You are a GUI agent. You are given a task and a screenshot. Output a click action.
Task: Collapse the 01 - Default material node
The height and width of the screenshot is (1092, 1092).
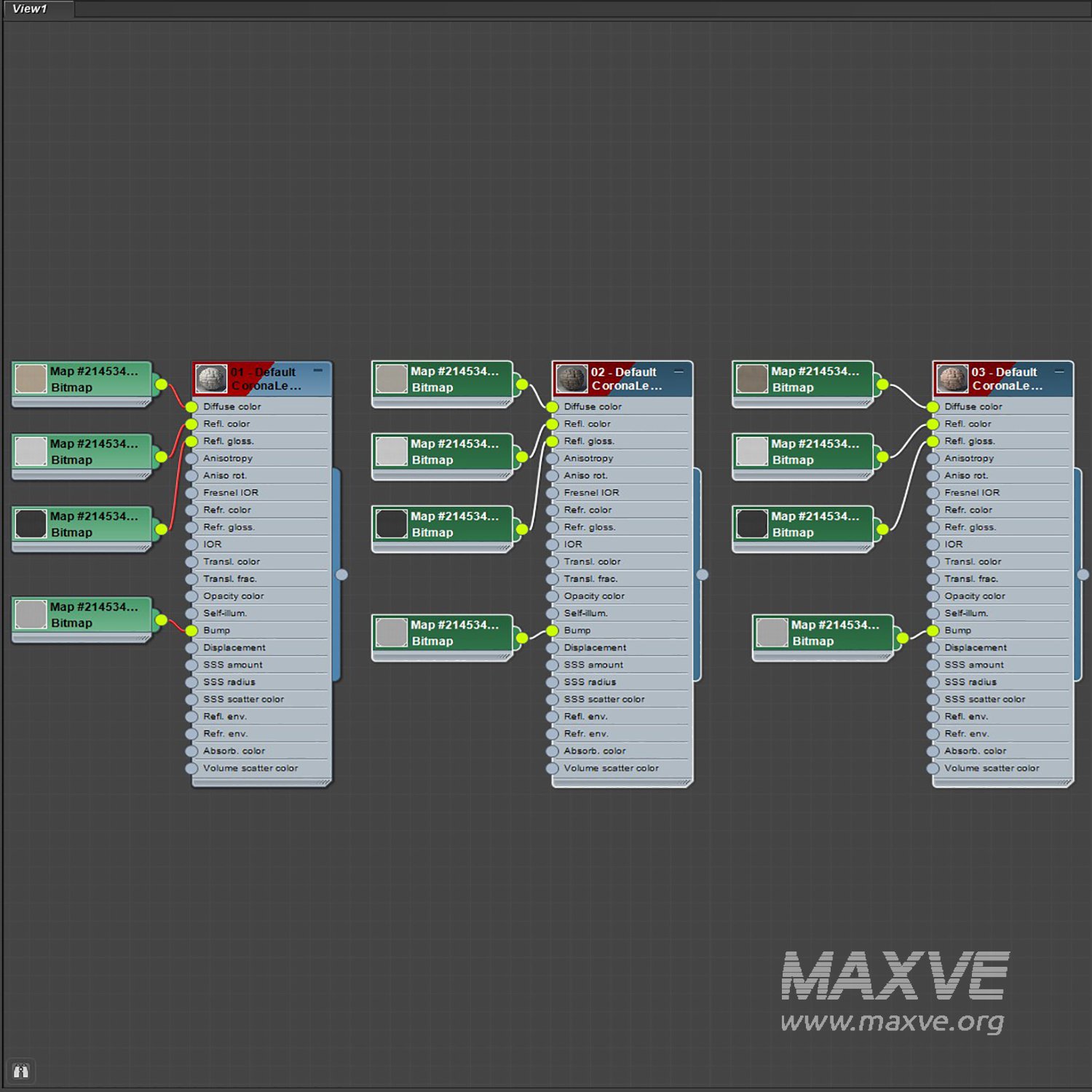[x=318, y=371]
